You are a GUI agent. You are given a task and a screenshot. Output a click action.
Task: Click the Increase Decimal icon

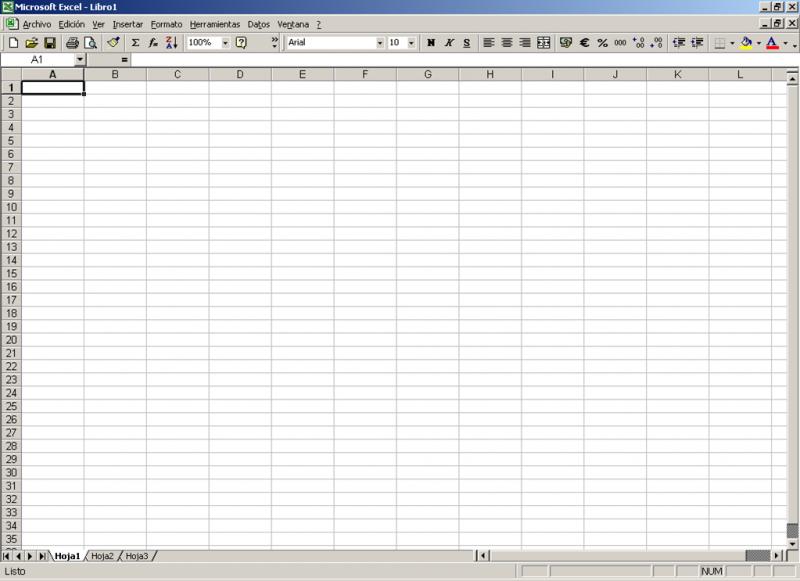tap(638, 43)
